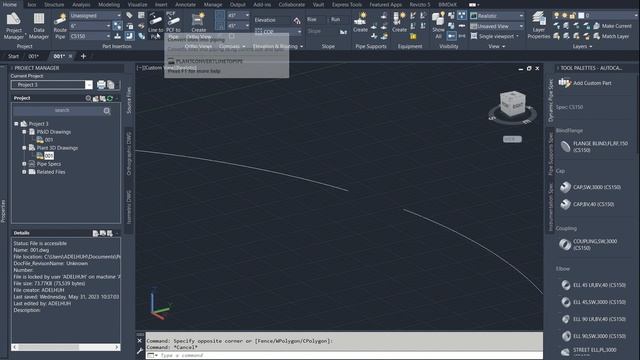Click the print icon beside Current Project
Image resolution: width=640 pixels, height=360 pixels.
[101, 85]
